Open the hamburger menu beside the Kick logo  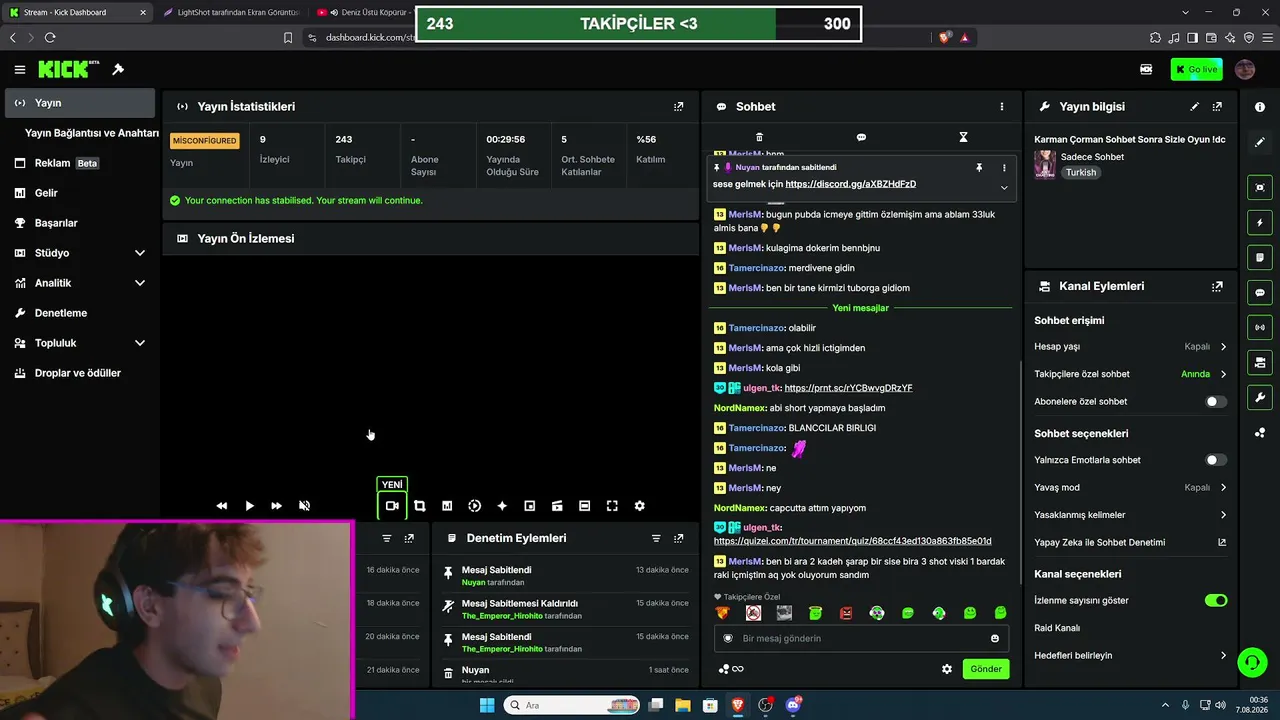(x=20, y=70)
